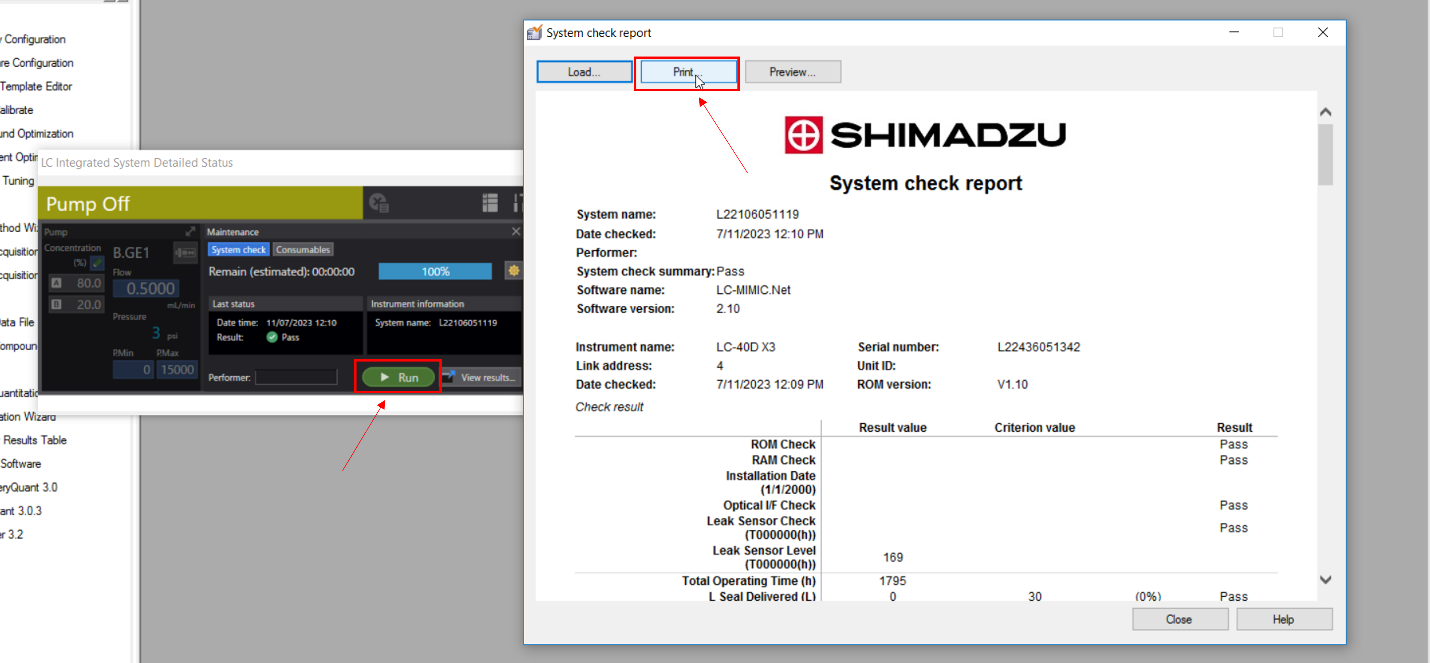Click instrument name value LC-40D X3
Viewport: 1430px width, 663px height.
click(x=745, y=348)
